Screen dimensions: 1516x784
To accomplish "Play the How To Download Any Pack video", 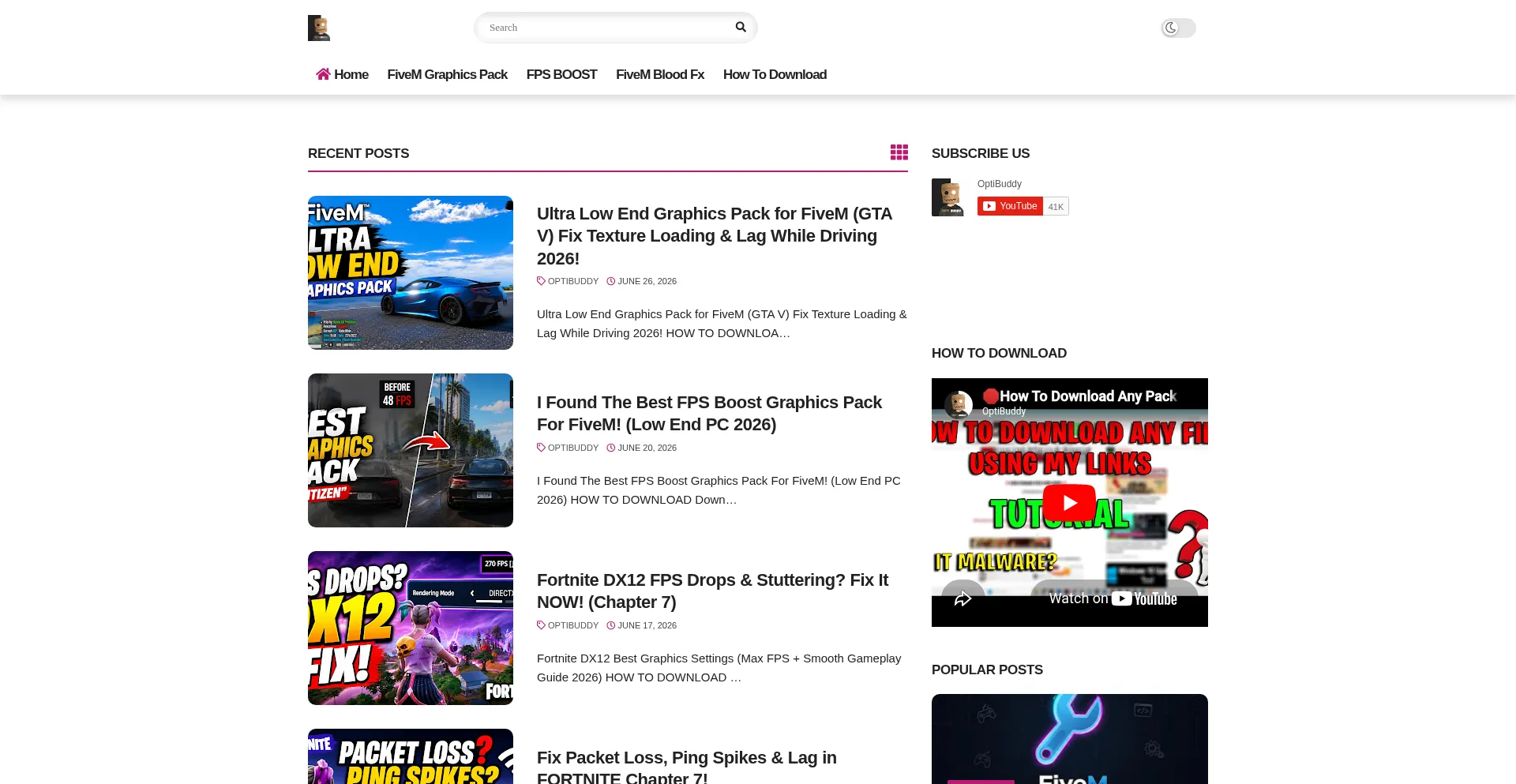I will pyautogui.click(x=1069, y=503).
